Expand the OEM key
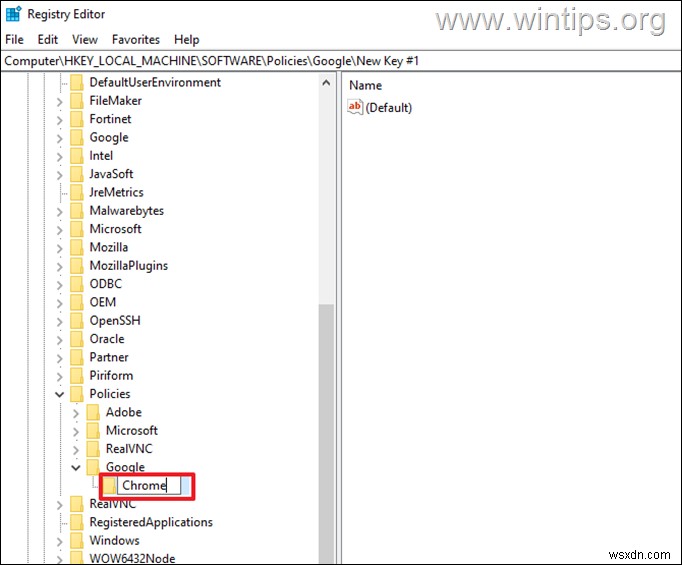This screenshot has width=682, height=565. [60, 303]
